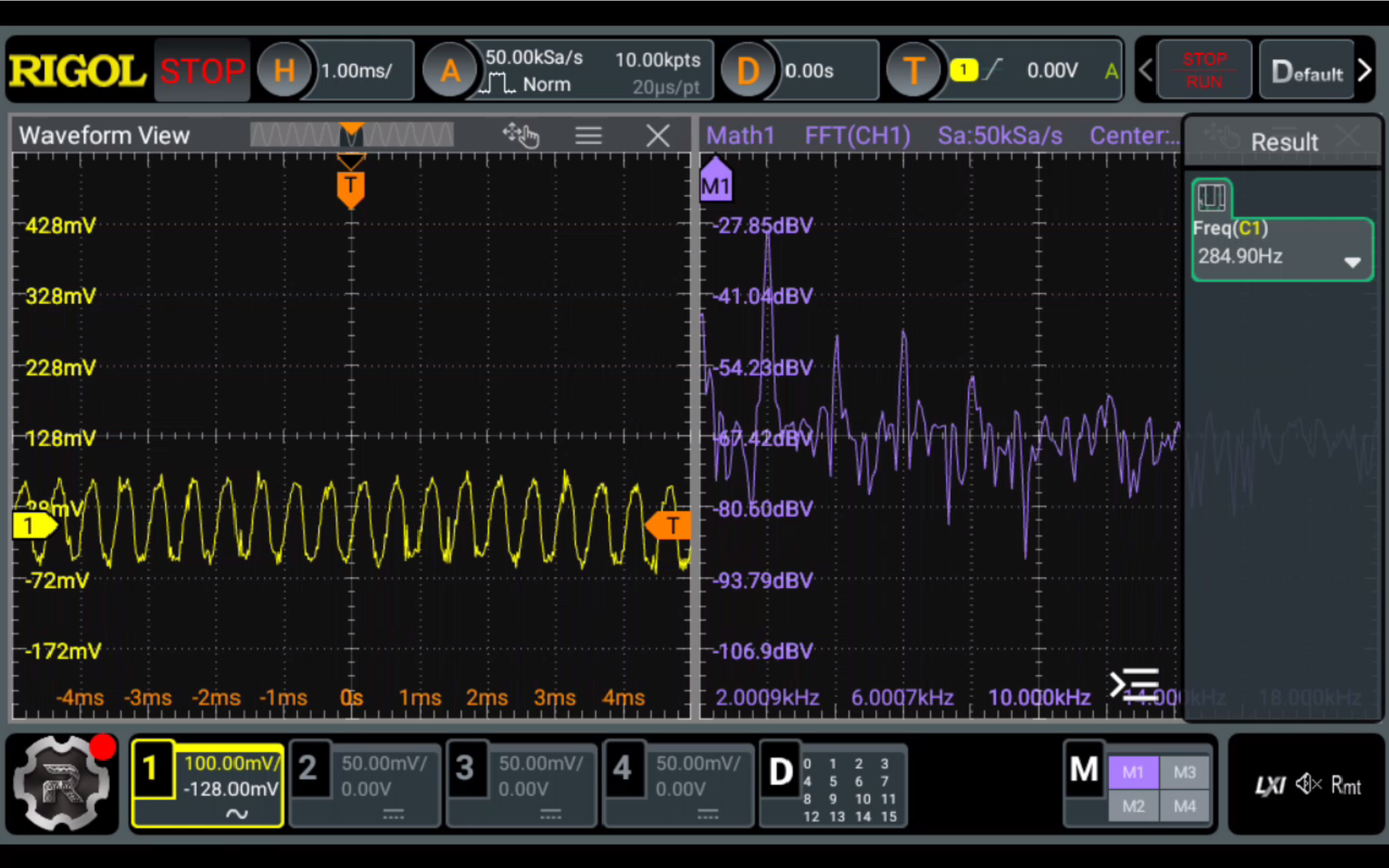This screenshot has width=1389, height=868.
Task: Open horizontal timebase H menu
Action: [284, 70]
